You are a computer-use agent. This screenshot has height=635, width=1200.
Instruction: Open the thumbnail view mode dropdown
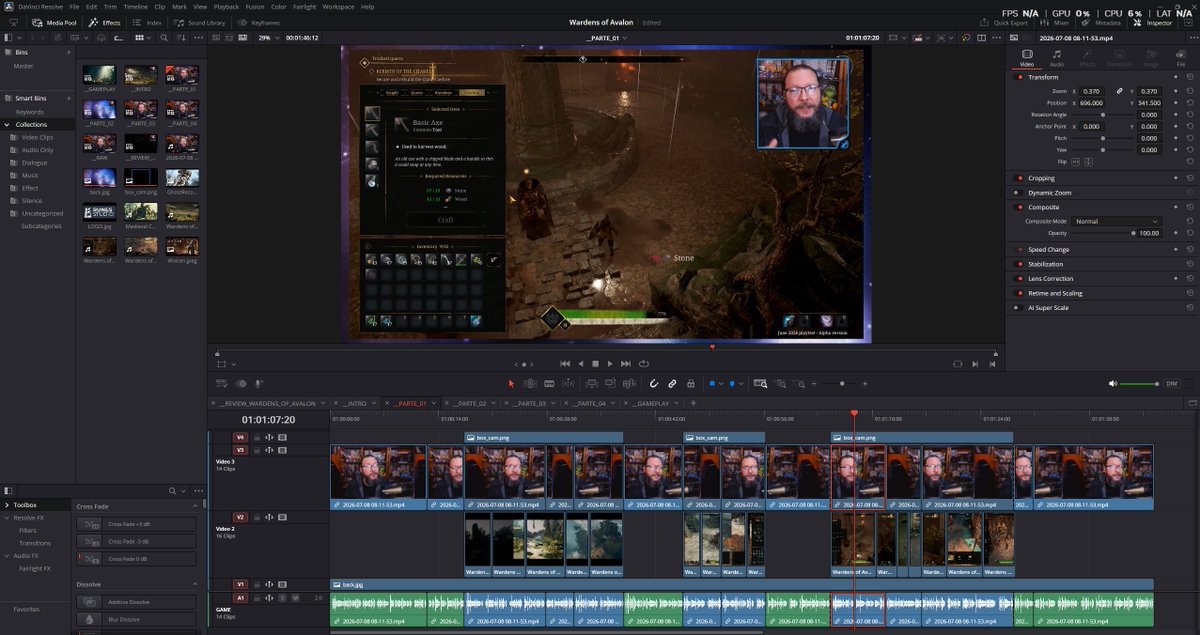(x=142, y=38)
